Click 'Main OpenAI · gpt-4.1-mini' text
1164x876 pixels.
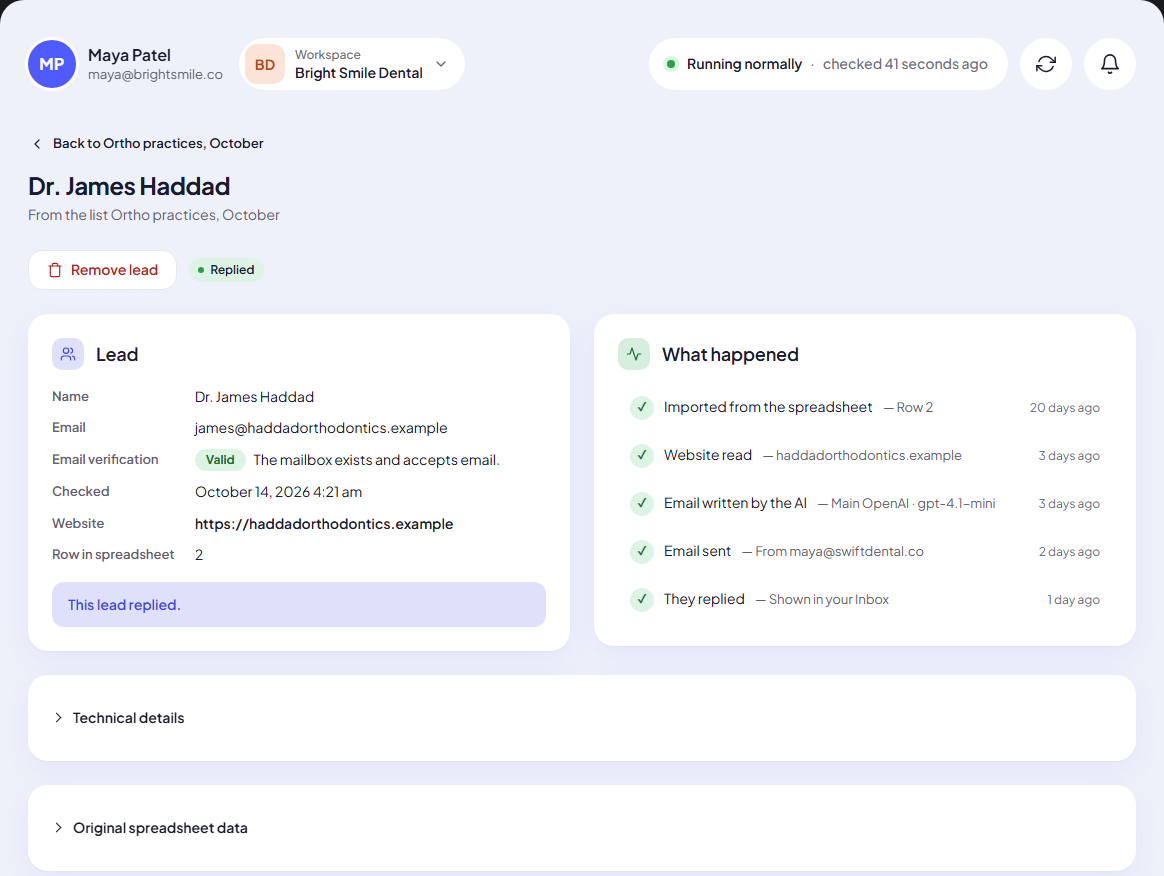913,503
